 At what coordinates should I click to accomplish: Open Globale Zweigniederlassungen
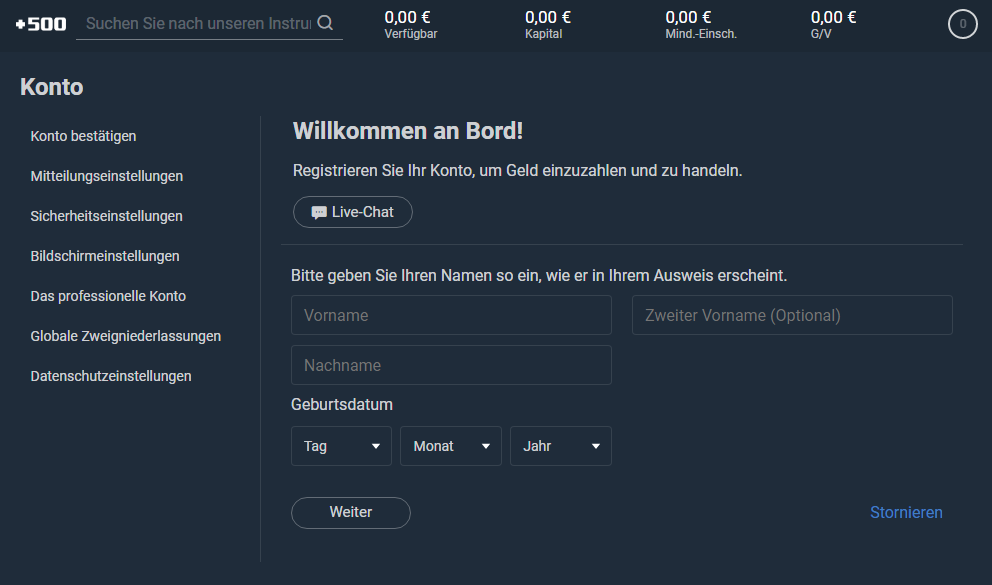(126, 336)
